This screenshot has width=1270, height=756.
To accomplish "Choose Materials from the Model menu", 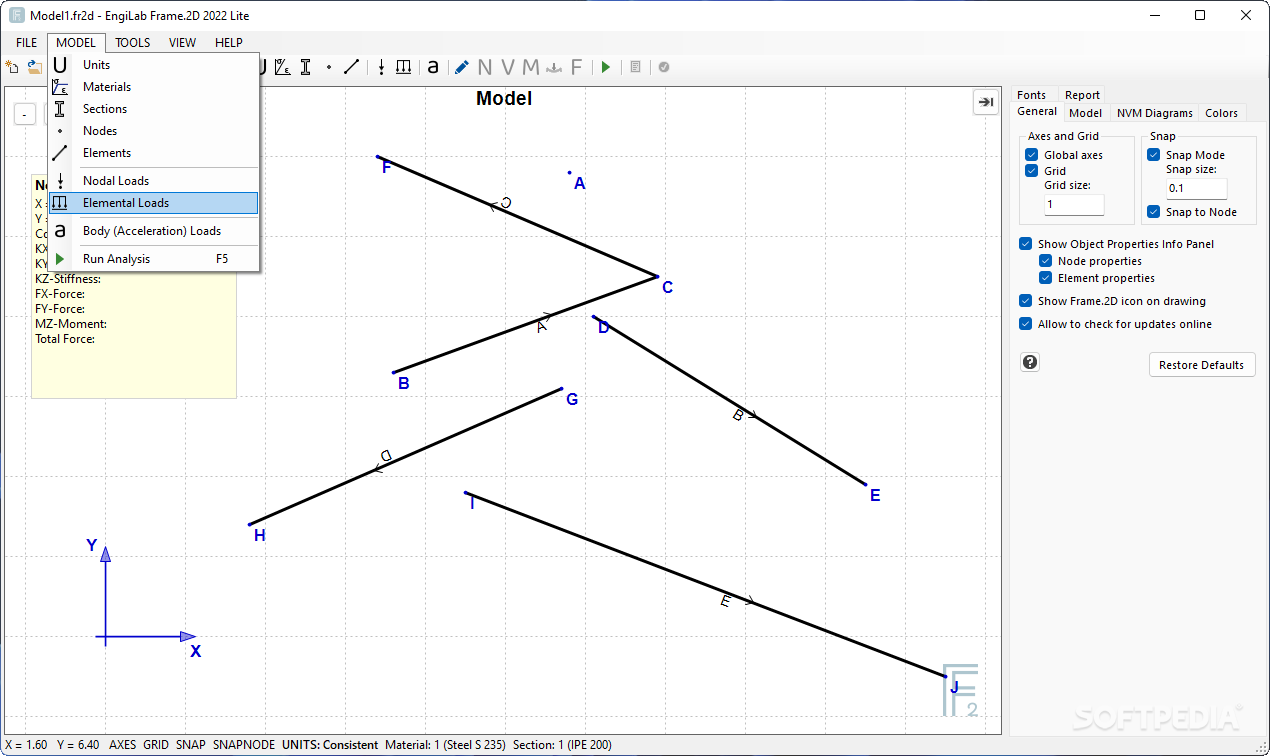I will [154, 87].
